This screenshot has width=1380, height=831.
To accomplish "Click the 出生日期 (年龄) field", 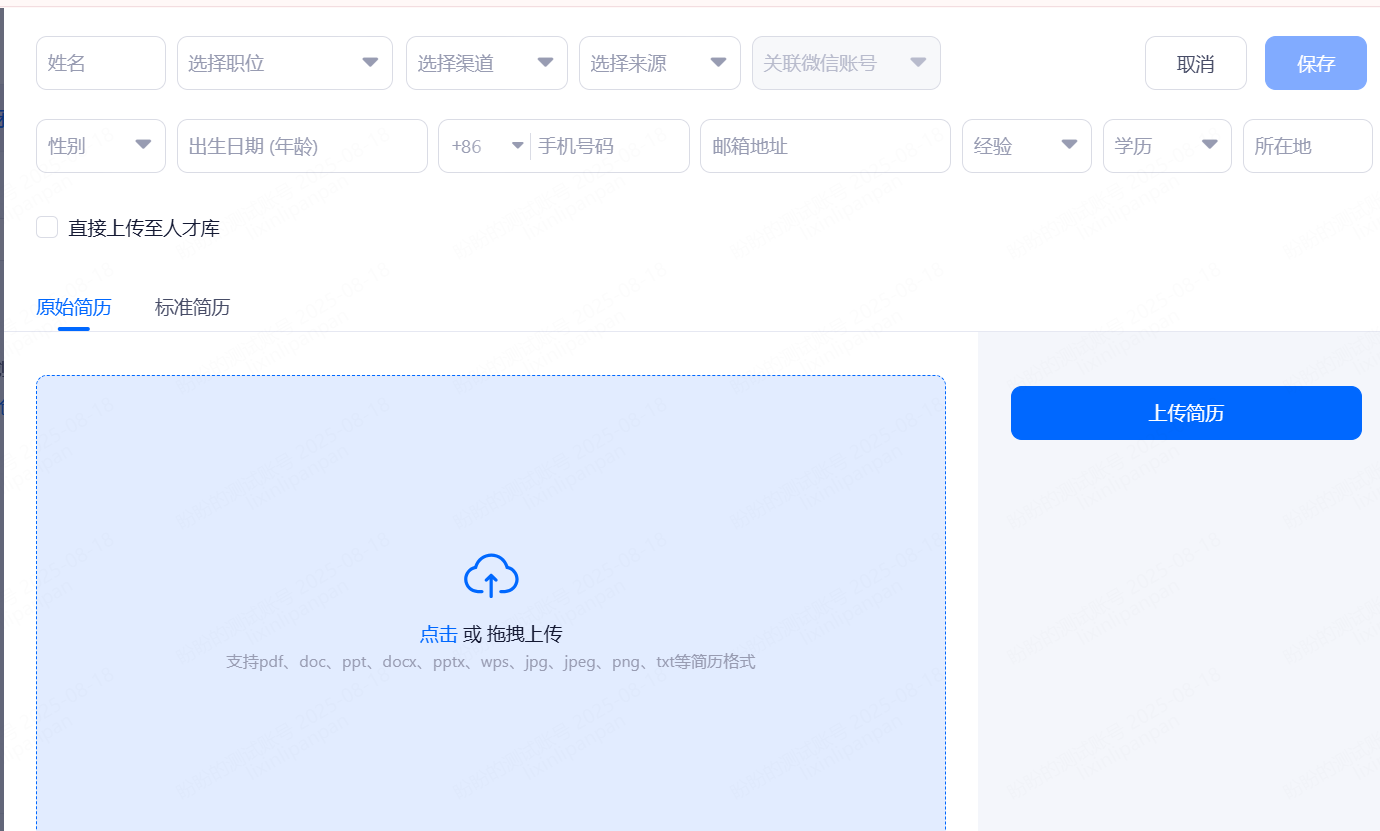I will (x=301, y=146).
